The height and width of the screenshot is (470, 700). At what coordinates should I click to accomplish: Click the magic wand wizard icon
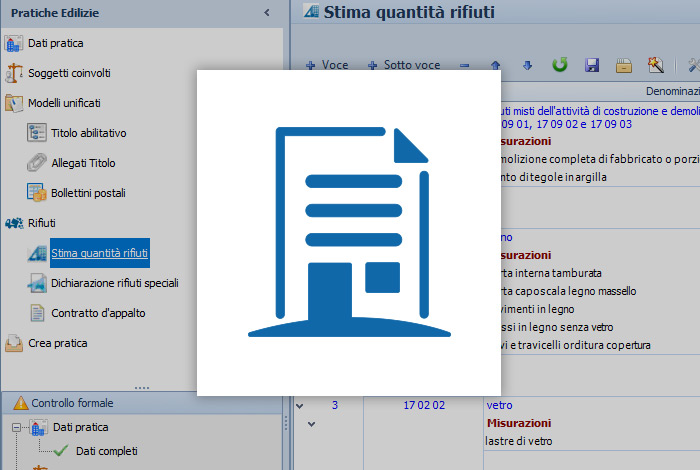[x=656, y=65]
